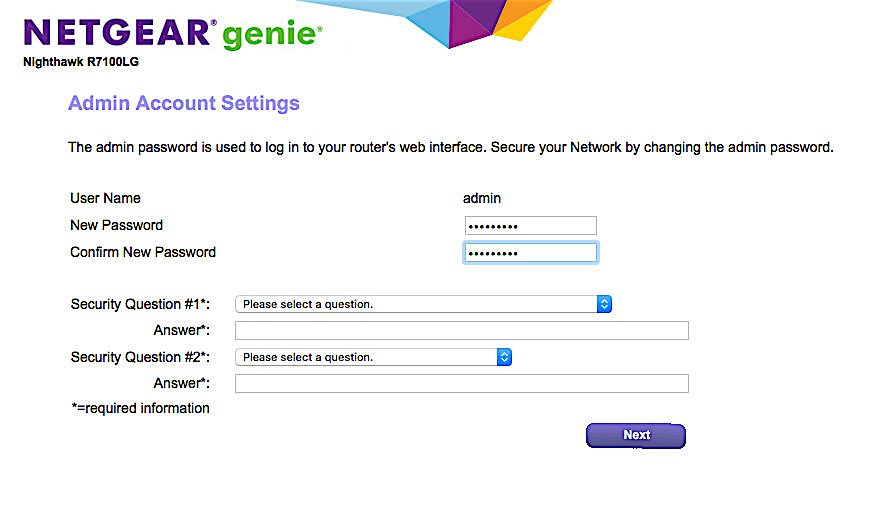889x506 pixels.
Task: Open the Security Question #1 dropdown
Action: coord(422,304)
